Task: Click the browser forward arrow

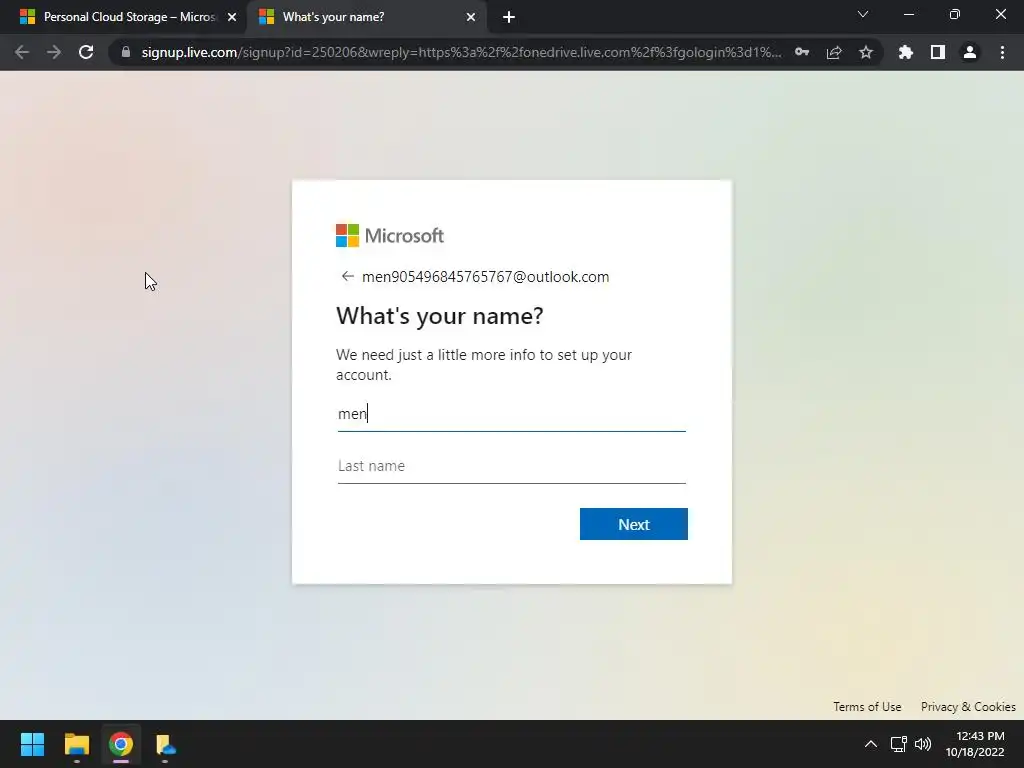Action: [54, 52]
